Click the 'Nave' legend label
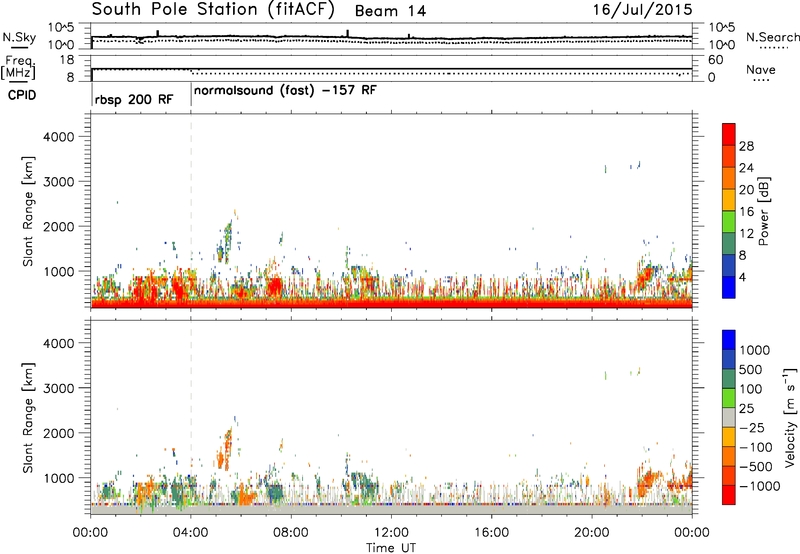Image resolution: width=800 pixels, height=554 pixels. (761, 70)
